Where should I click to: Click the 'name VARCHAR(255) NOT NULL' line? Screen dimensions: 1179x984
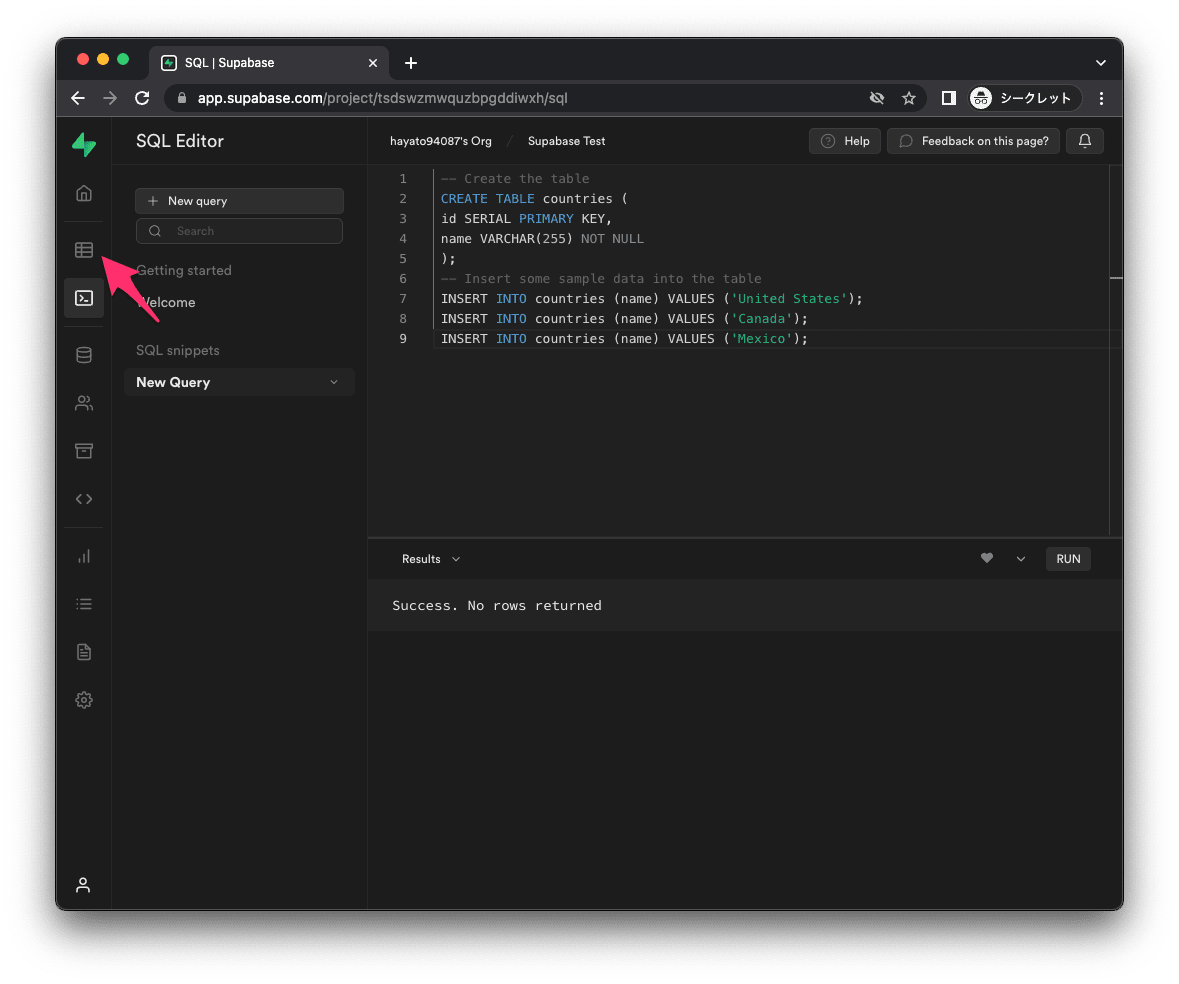pos(541,238)
